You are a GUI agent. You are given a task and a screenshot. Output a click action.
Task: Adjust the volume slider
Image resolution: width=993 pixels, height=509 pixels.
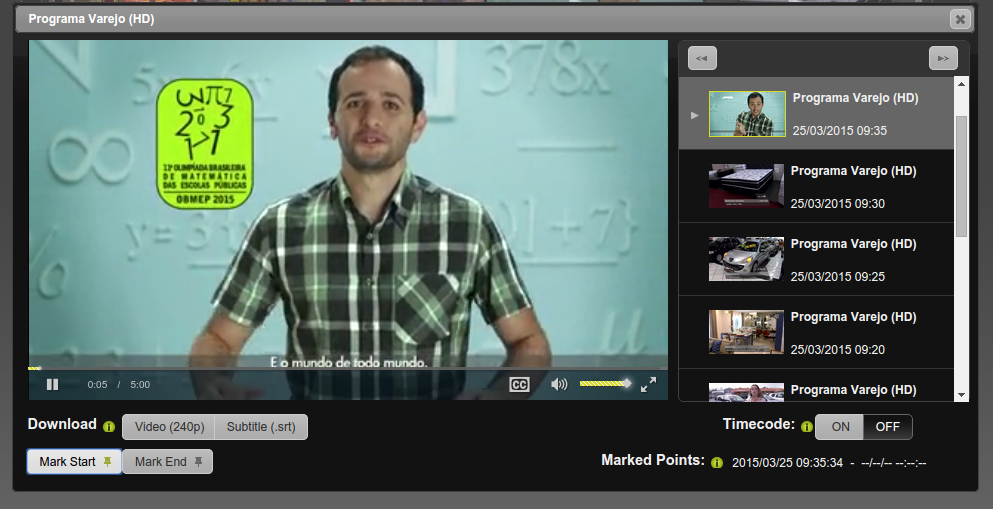[x=604, y=384]
